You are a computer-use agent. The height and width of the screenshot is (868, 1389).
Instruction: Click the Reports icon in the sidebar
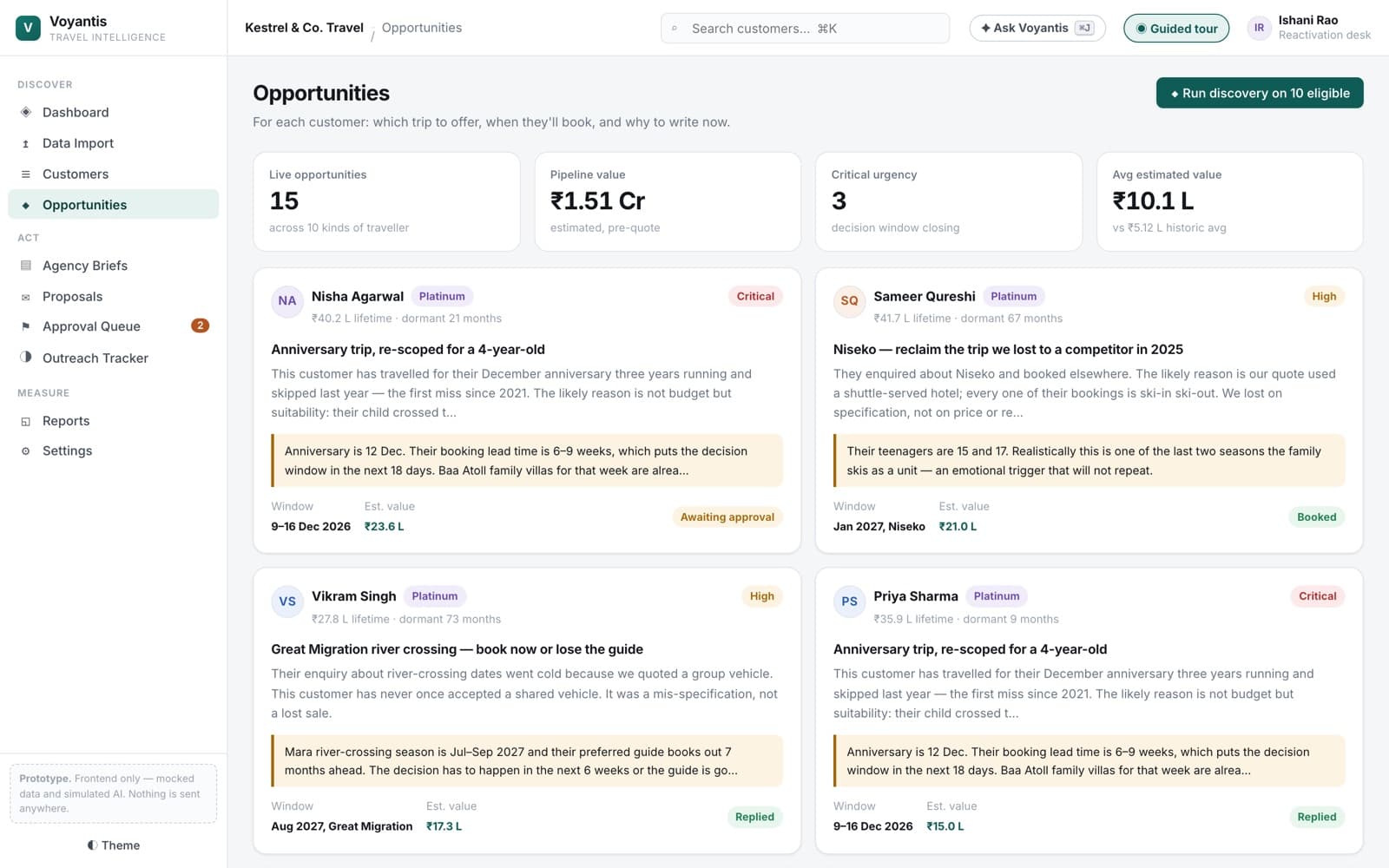26,421
